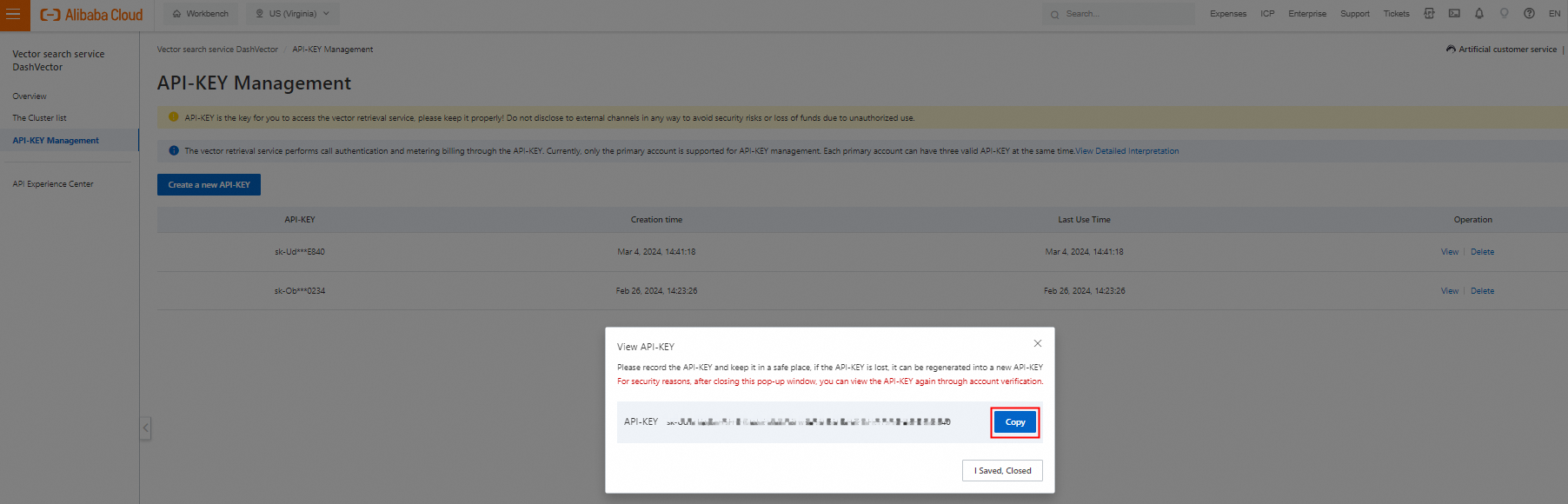Click the Creation time column header

click(x=656, y=220)
